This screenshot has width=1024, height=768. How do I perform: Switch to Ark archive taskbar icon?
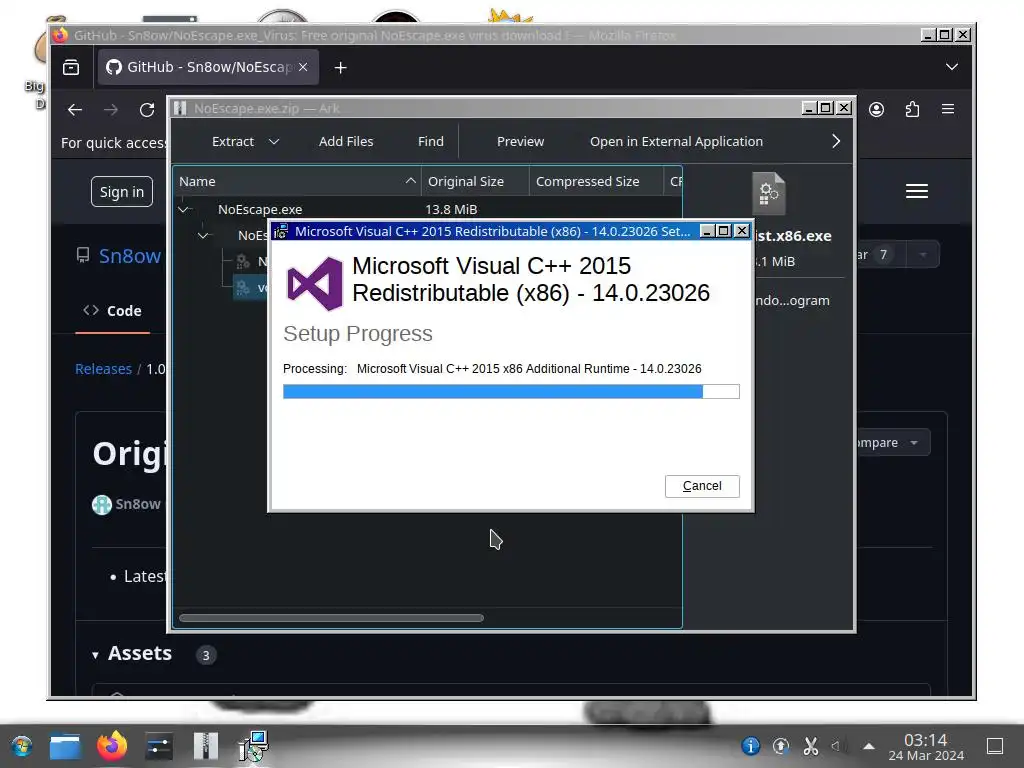[x=206, y=746]
